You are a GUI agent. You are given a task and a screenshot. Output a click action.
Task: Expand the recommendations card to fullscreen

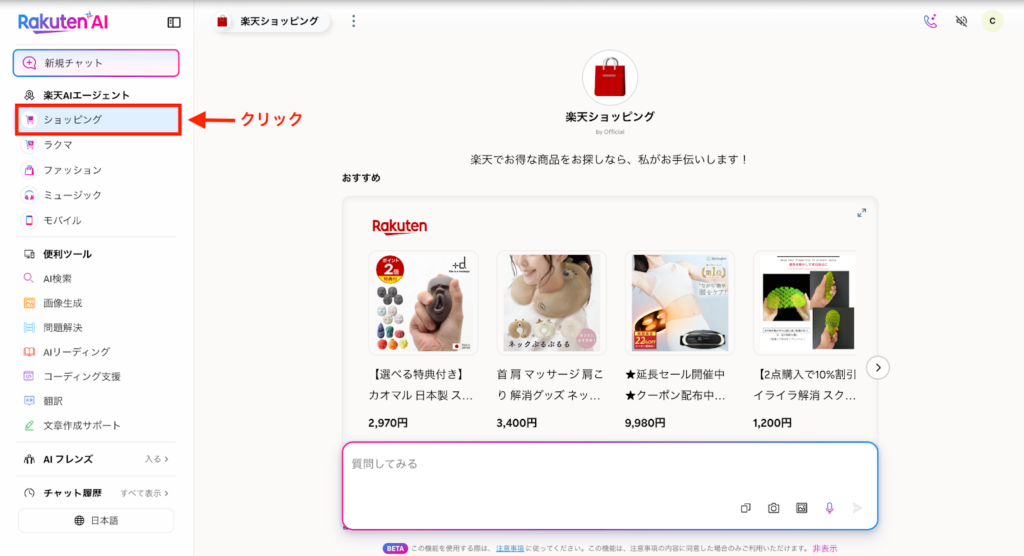(861, 213)
